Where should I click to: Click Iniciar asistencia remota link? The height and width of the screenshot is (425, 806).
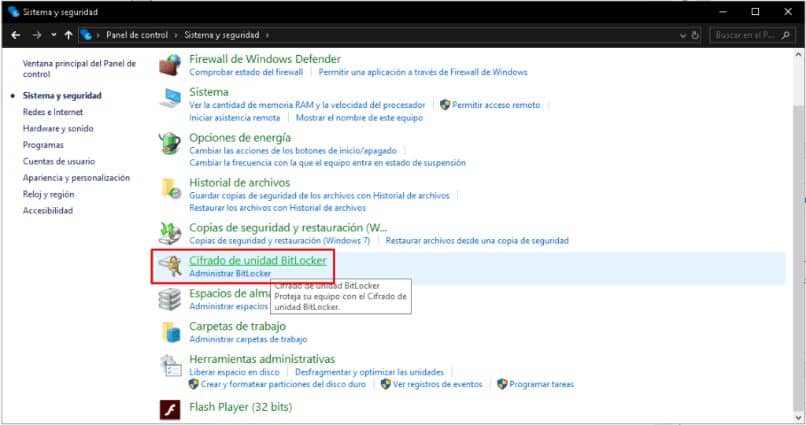coord(234,118)
